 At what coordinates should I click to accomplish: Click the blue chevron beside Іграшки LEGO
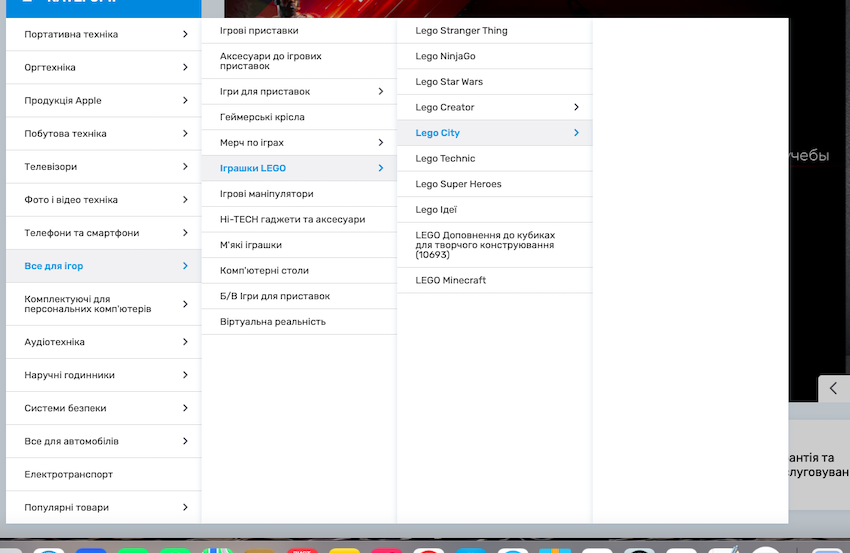381,168
